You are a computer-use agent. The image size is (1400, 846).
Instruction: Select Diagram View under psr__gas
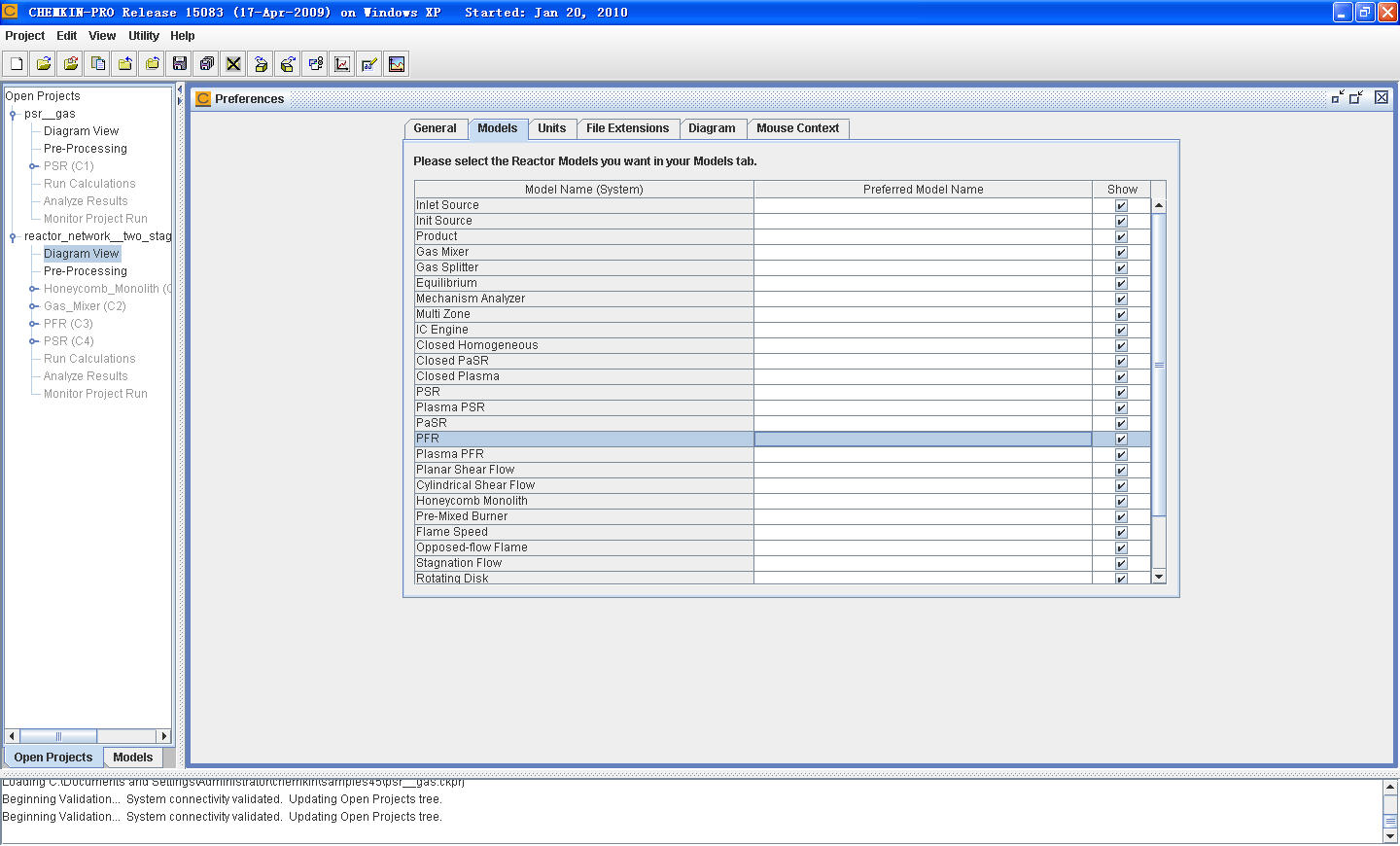point(81,131)
